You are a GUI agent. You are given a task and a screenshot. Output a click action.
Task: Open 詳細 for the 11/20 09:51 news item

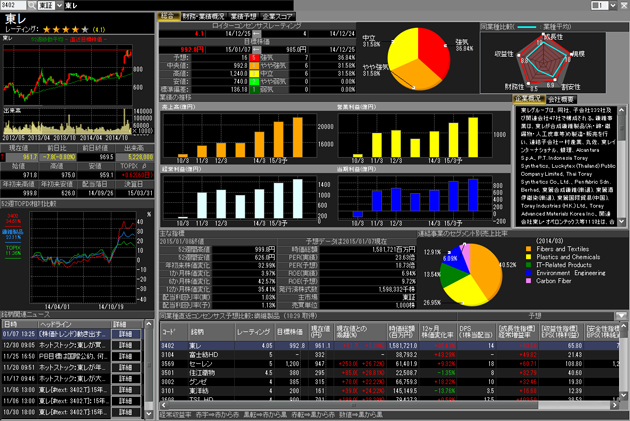pyautogui.click(x=126, y=368)
